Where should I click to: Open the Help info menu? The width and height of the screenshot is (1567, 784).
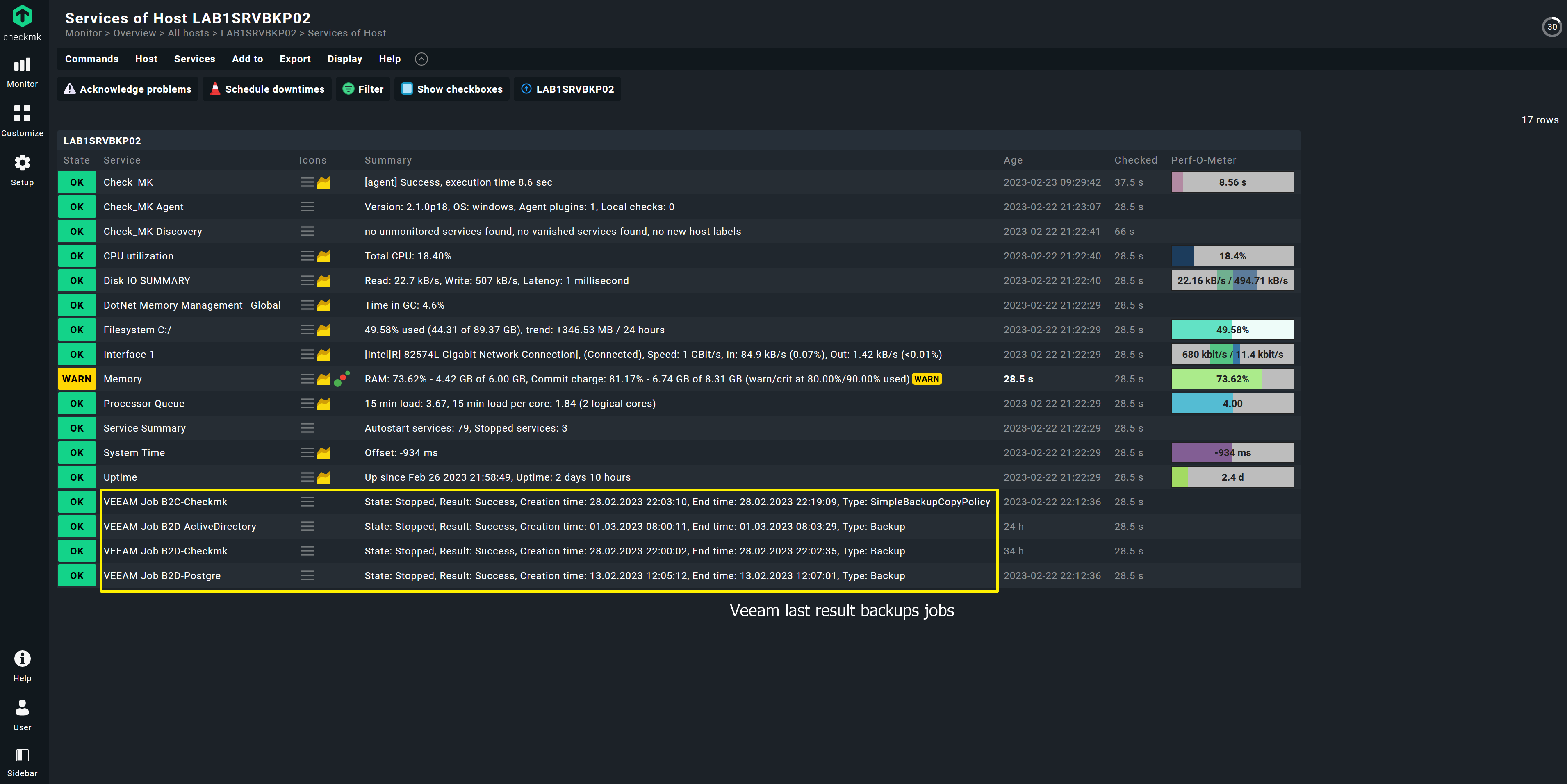(22, 666)
